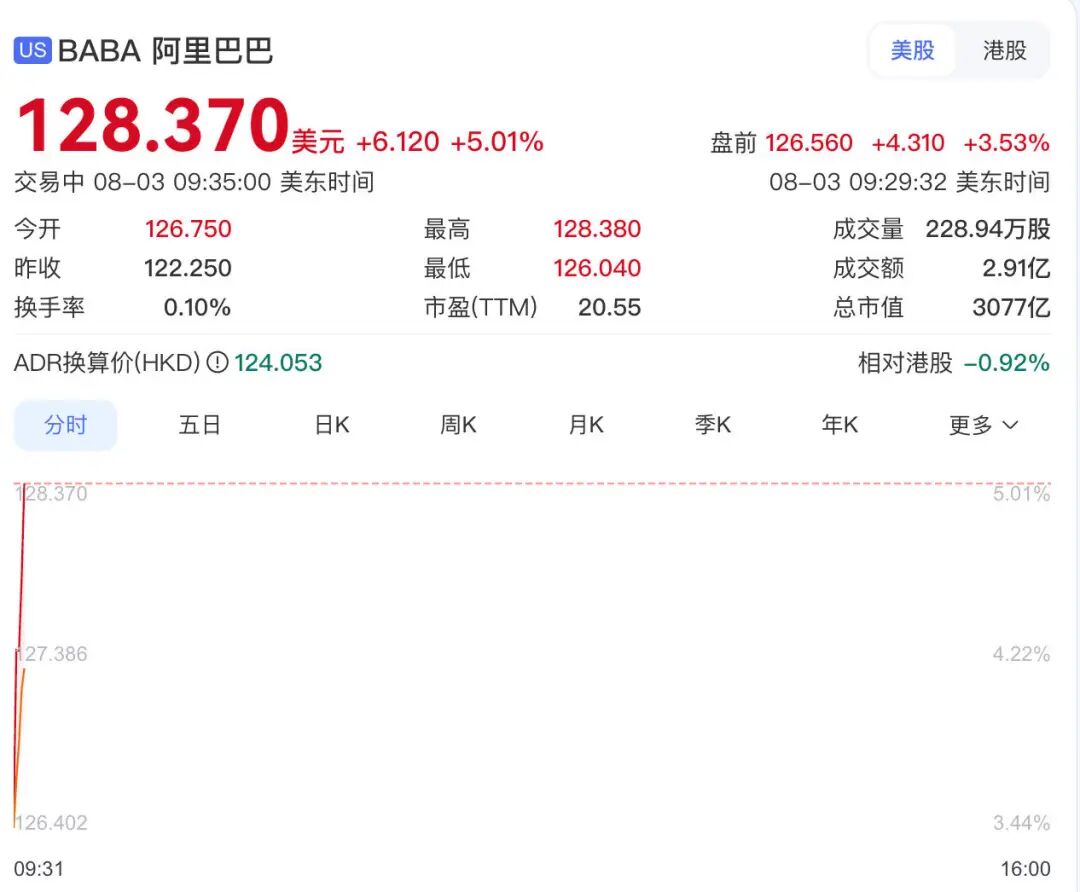Toggle to 港股 market view
1080x892 pixels.
click(x=1004, y=50)
